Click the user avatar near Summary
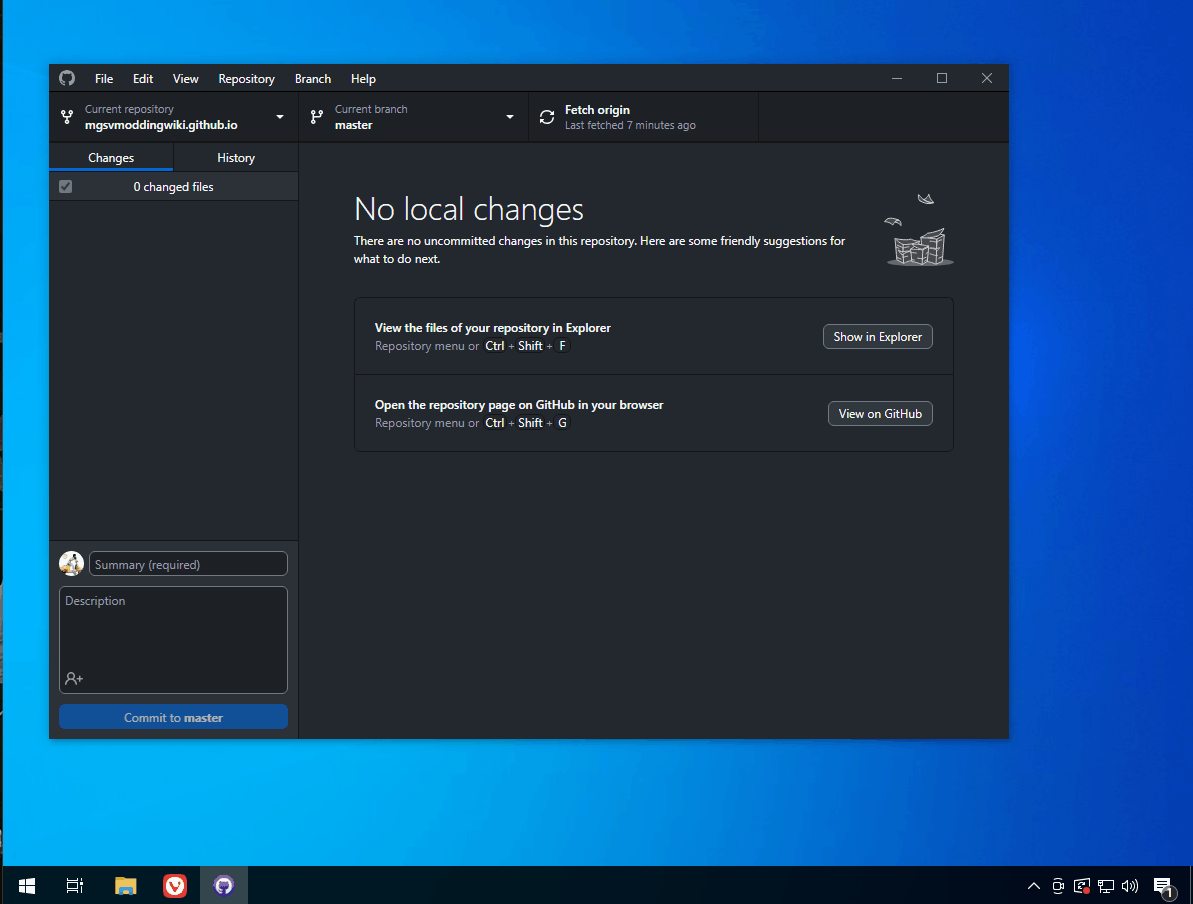This screenshot has width=1193, height=904. [72, 564]
